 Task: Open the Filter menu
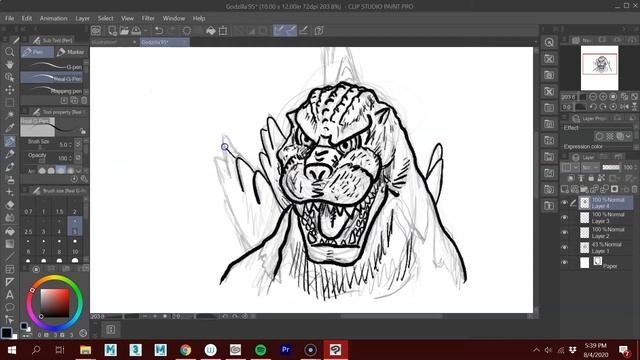148,18
